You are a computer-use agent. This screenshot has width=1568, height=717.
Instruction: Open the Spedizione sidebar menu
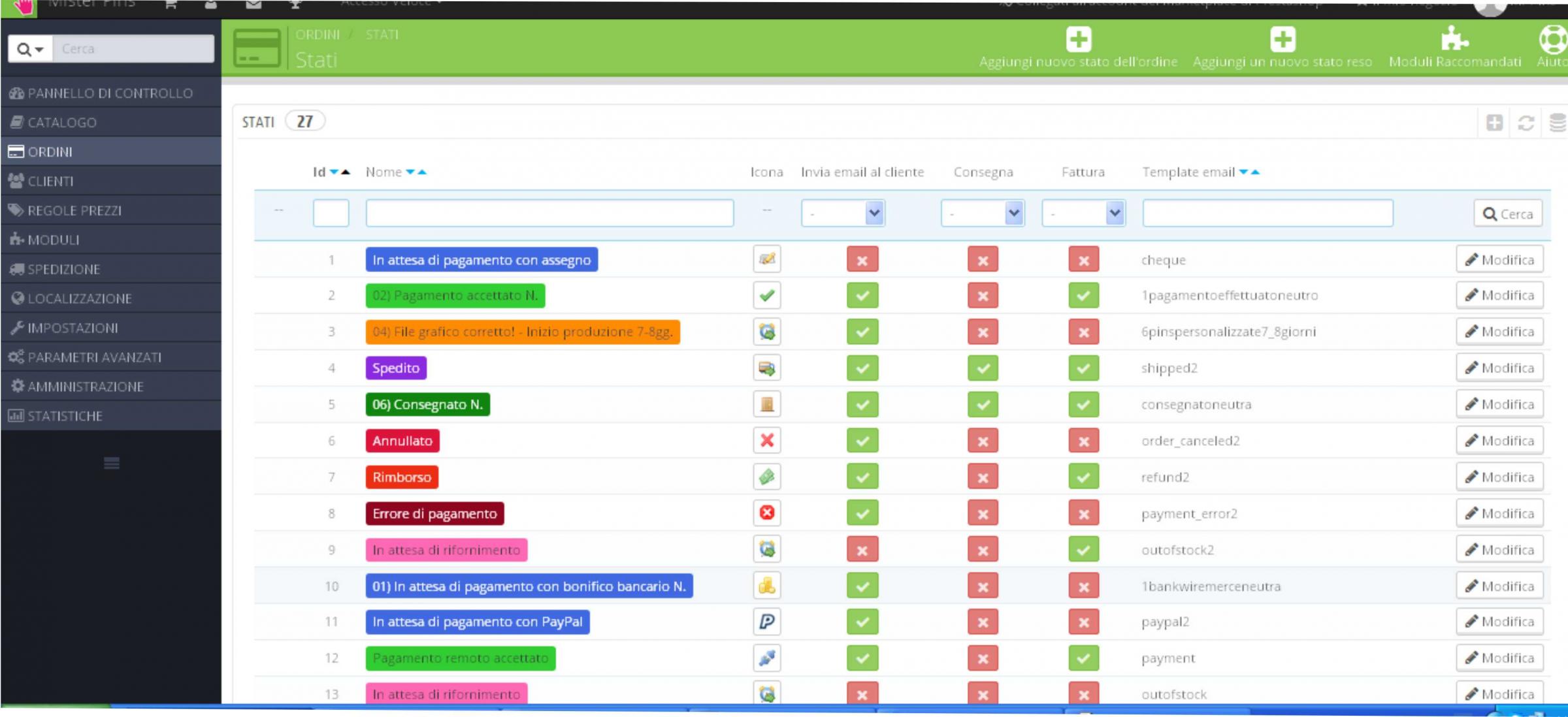coord(64,269)
